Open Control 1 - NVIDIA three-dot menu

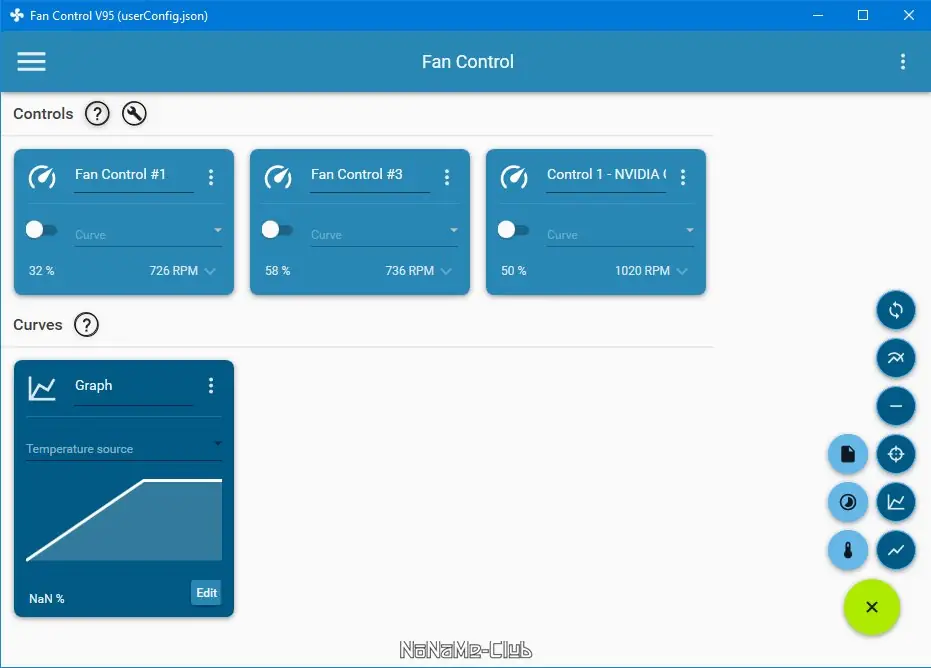(683, 177)
